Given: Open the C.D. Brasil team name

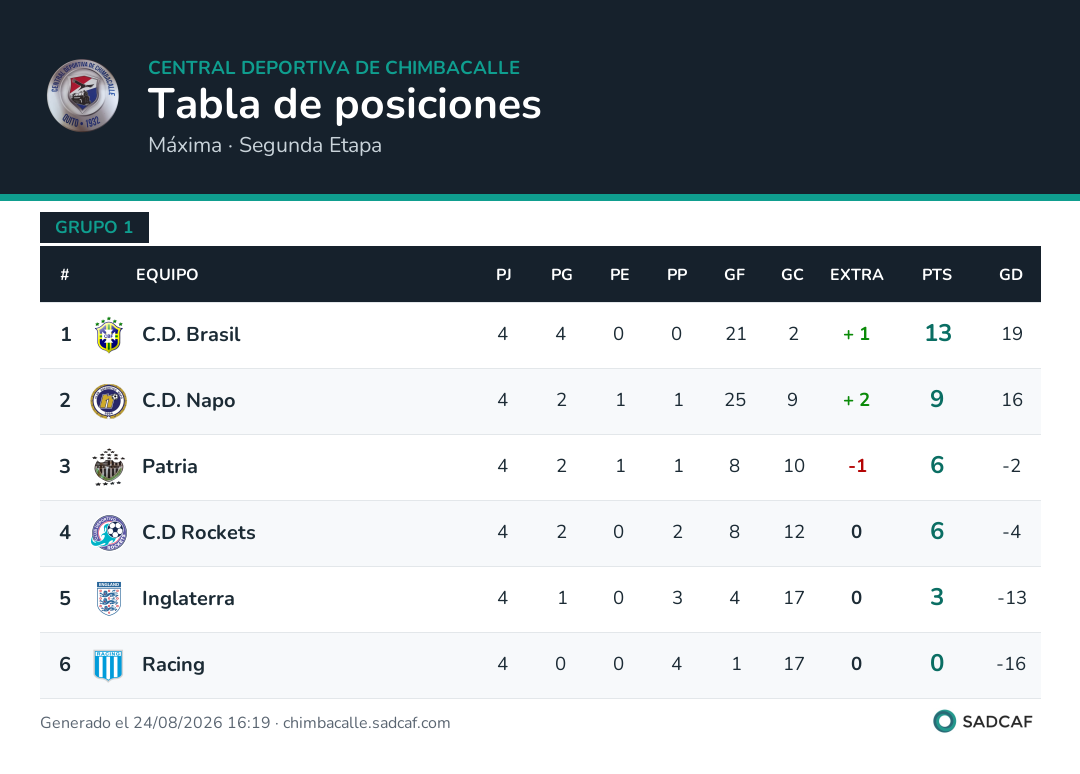Looking at the screenshot, I should 191,335.
